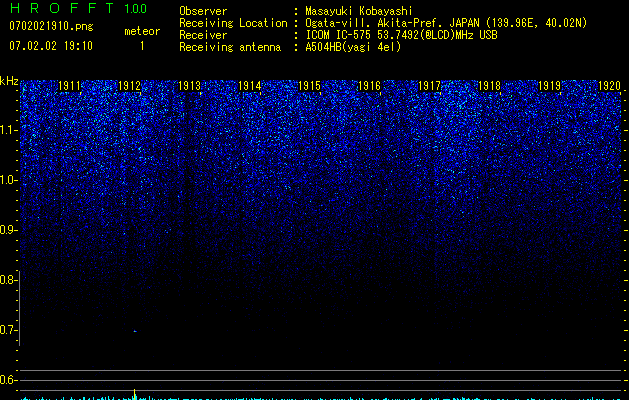
Task: Click the meteor echo dot near 0.7 kHz
Action: [135, 331]
